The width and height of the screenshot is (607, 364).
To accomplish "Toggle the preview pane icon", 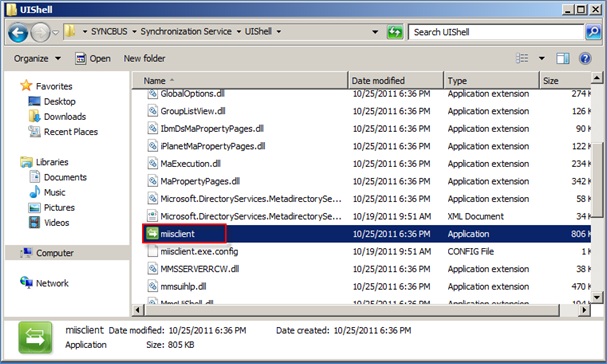I will (562, 58).
